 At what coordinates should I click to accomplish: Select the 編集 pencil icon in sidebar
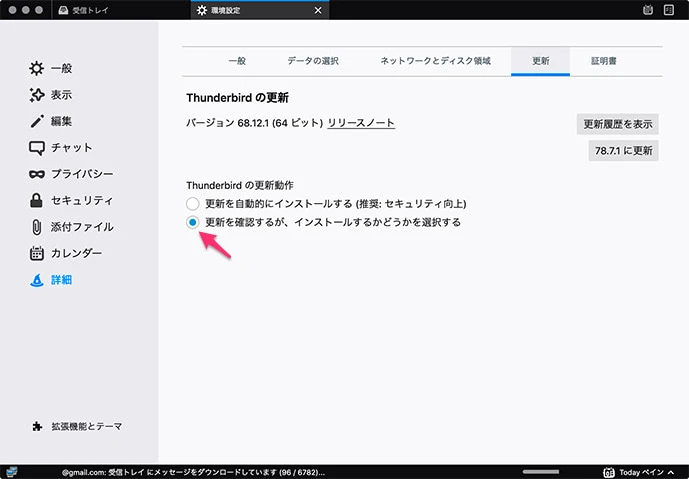point(37,121)
